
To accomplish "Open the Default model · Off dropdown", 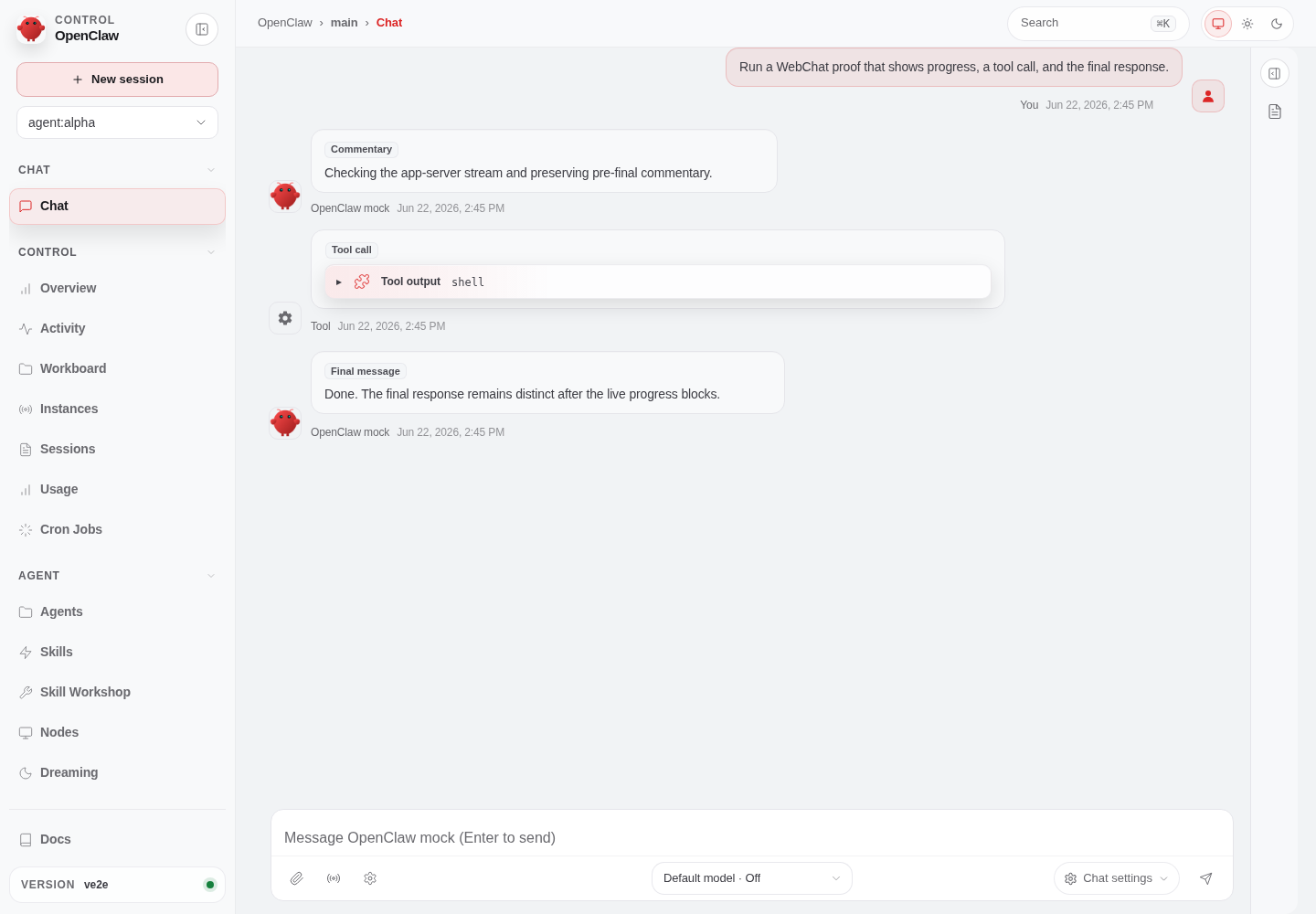I will 752,878.
